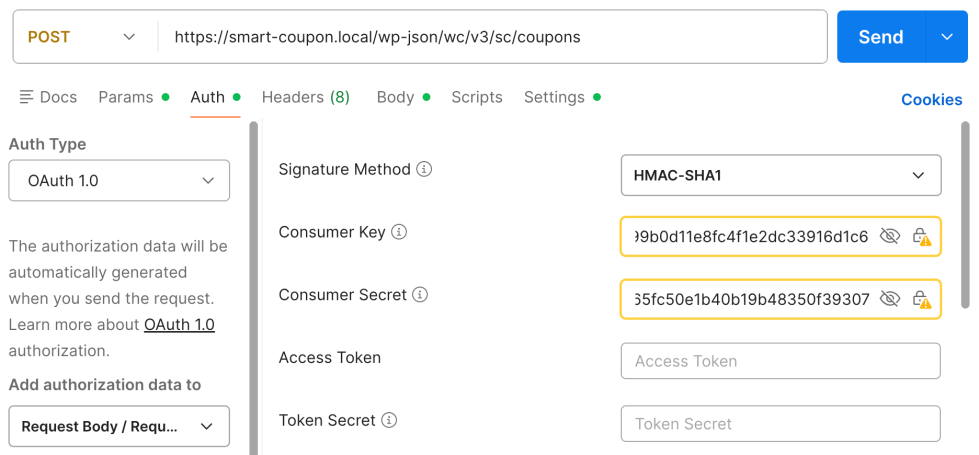Expand the Send button arrow options
979x455 pixels.
[948, 37]
